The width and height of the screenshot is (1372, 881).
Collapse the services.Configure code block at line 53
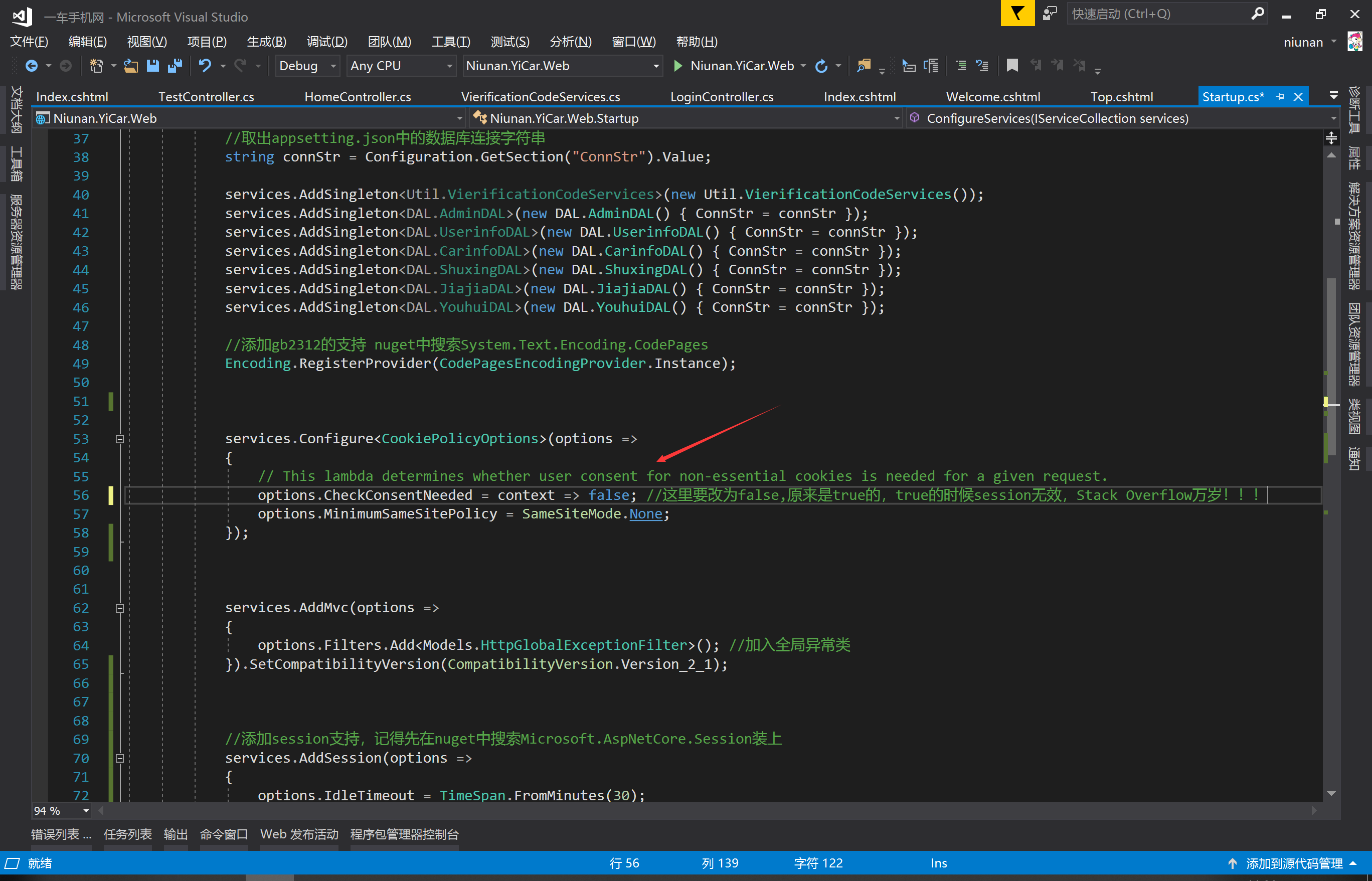(x=119, y=439)
